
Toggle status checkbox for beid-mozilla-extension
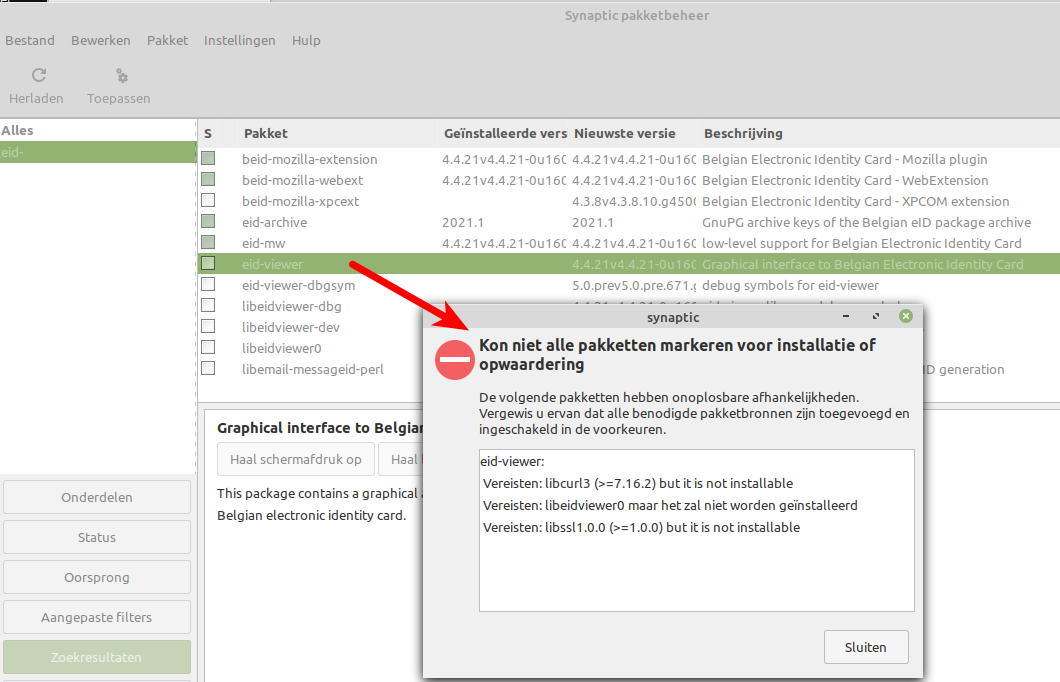click(208, 158)
